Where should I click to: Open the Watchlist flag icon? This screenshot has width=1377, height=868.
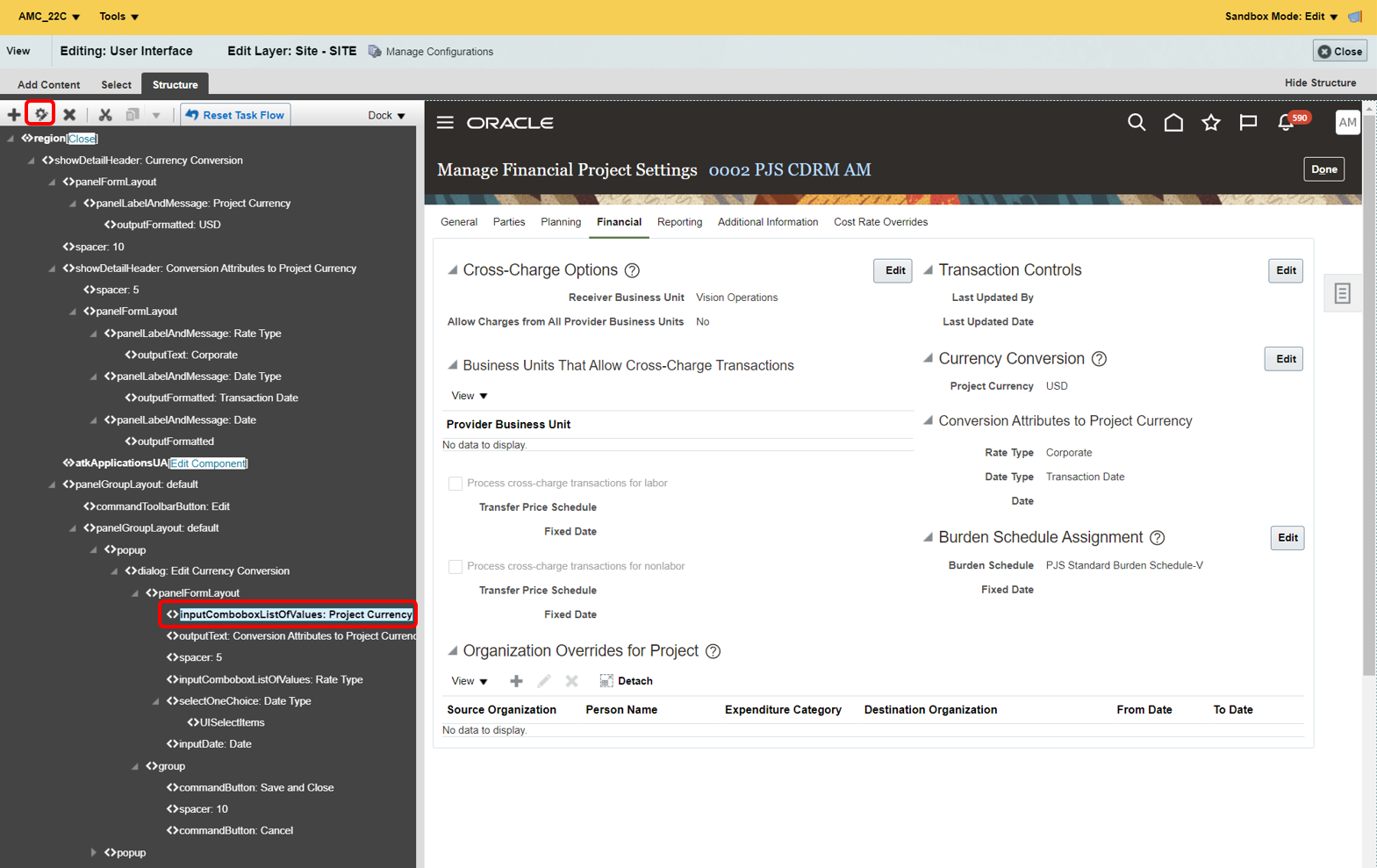[1248, 123]
